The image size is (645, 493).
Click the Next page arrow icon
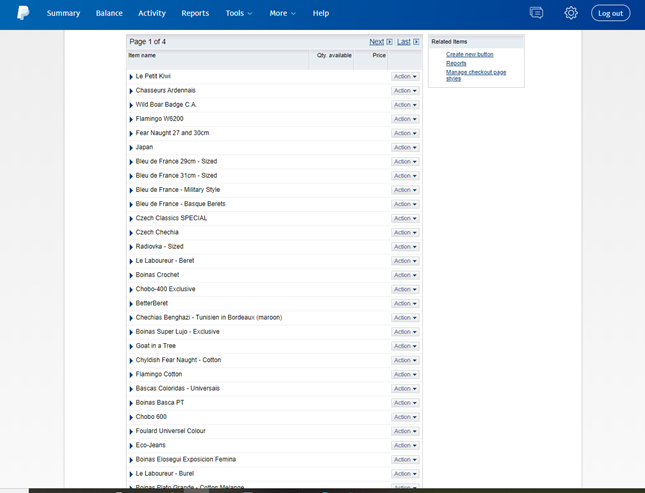[x=390, y=42]
